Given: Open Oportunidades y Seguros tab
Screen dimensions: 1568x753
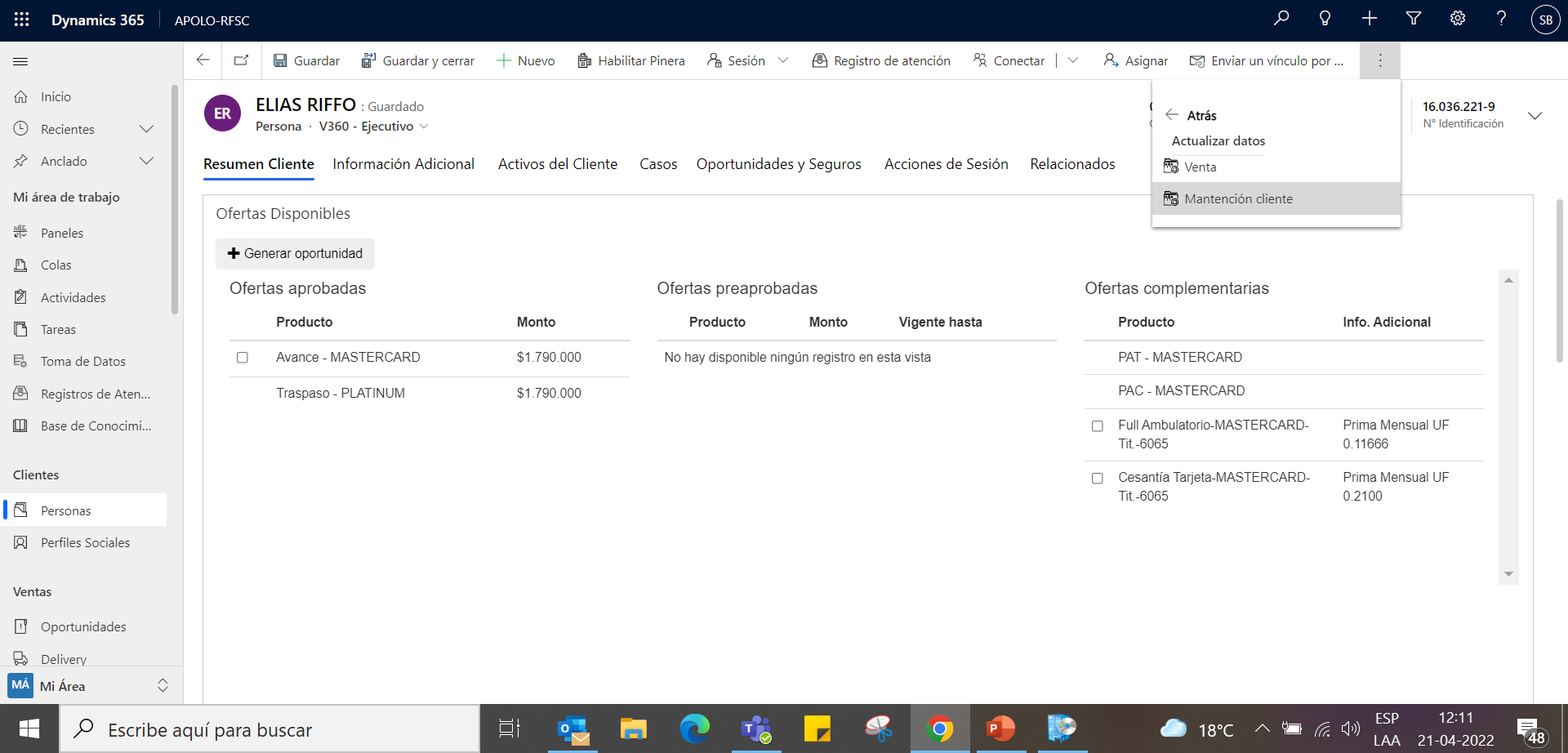Looking at the screenshot, I should click(x=779, y=164).
